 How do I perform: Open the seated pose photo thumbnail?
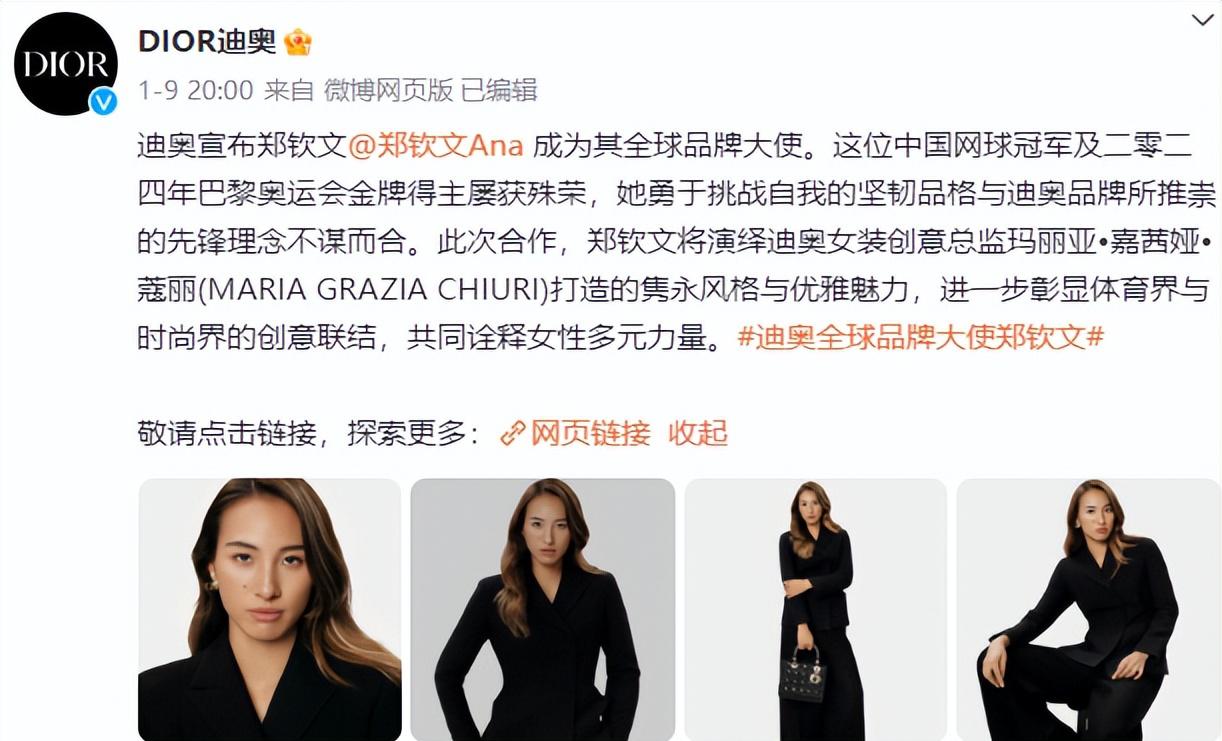click(x=1089, y=610)
